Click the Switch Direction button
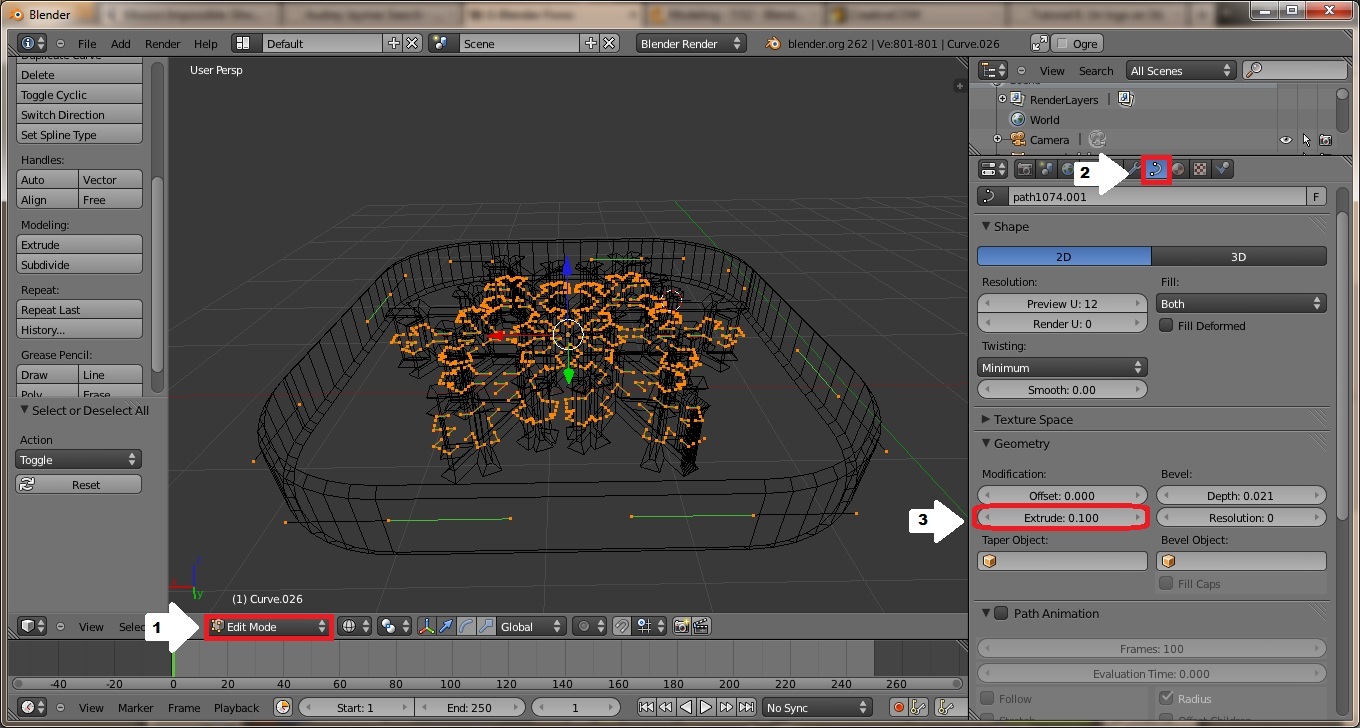 (79, 115)
